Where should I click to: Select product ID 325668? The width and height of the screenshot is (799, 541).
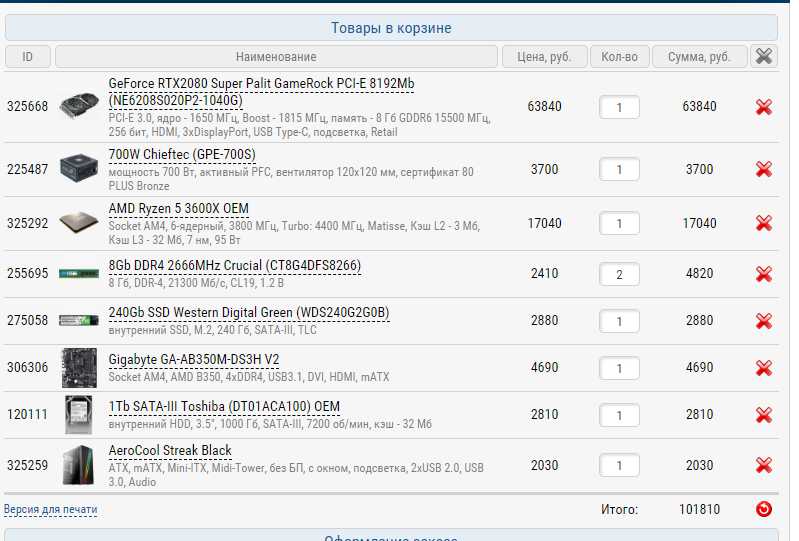coord(28,106)
